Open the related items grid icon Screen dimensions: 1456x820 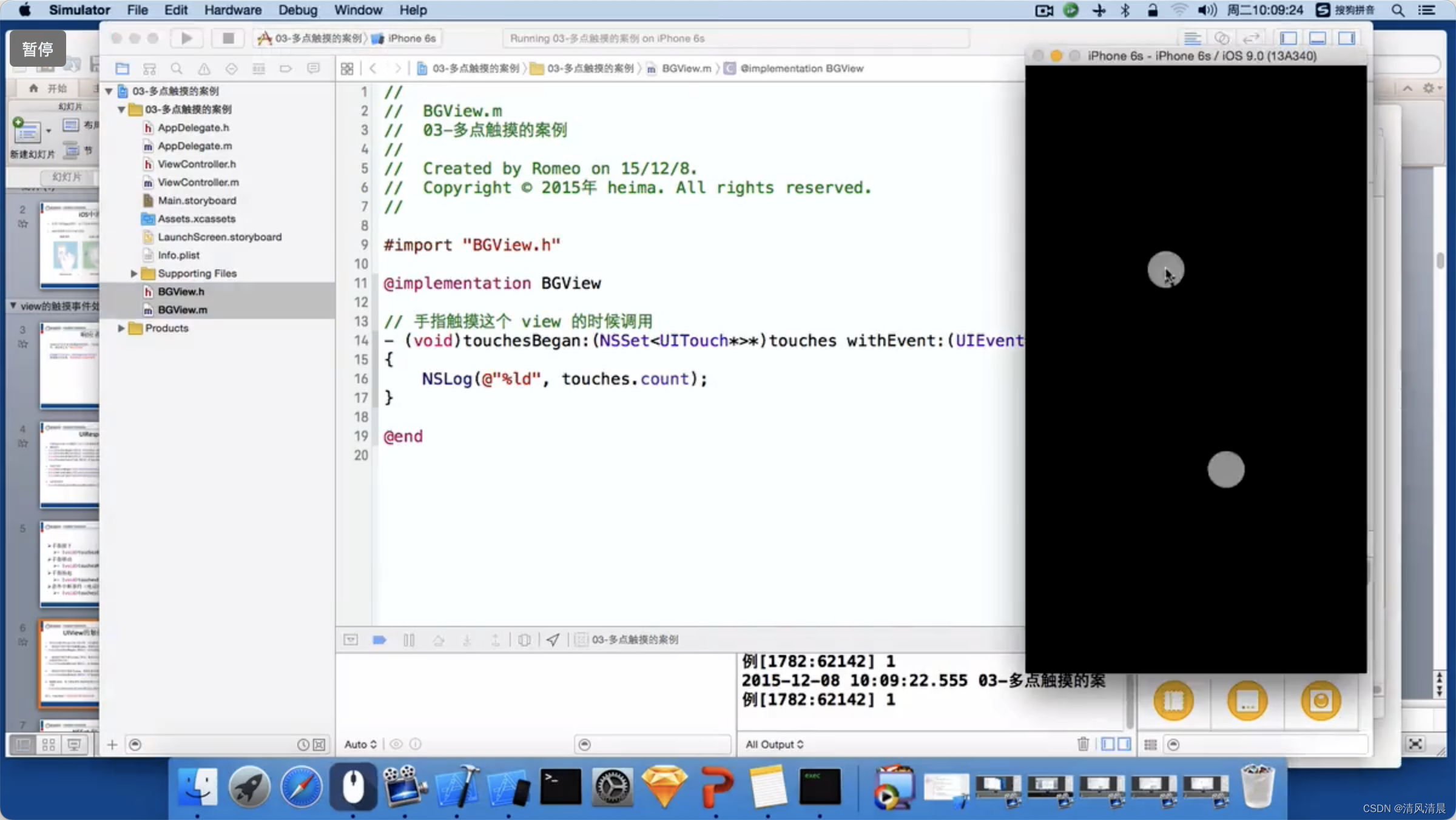coord(347,69)
